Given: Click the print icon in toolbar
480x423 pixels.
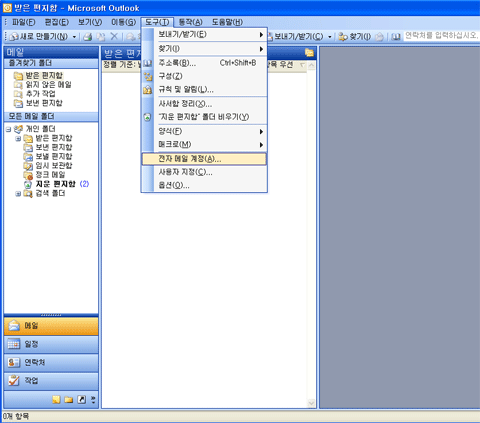Looking at the screenshot, I should [88, 37].
